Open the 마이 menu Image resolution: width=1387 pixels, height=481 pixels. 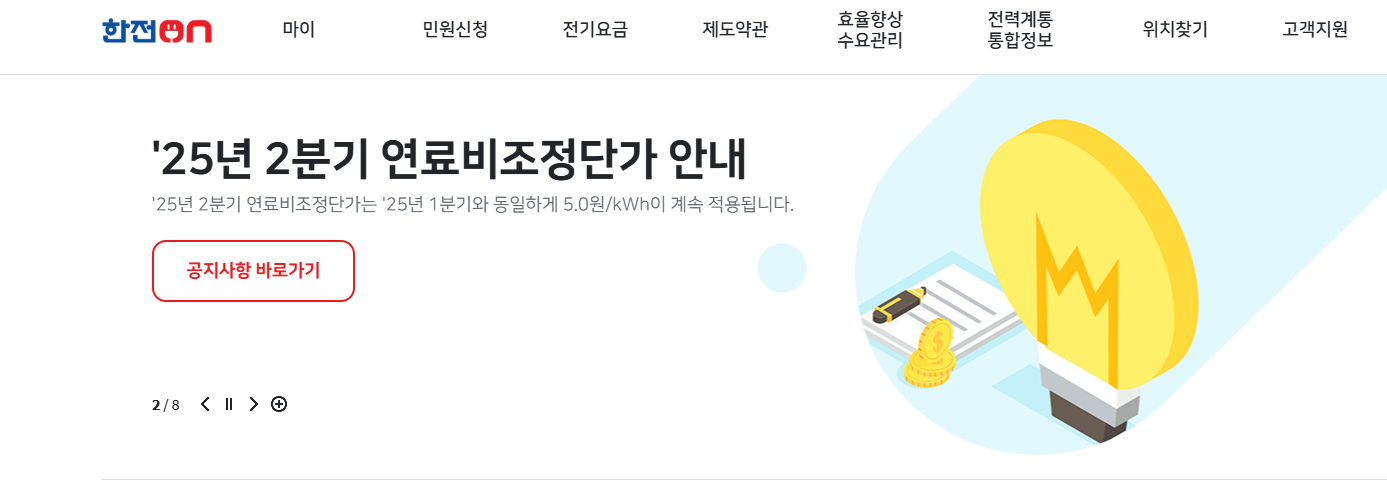pos(299,30)
